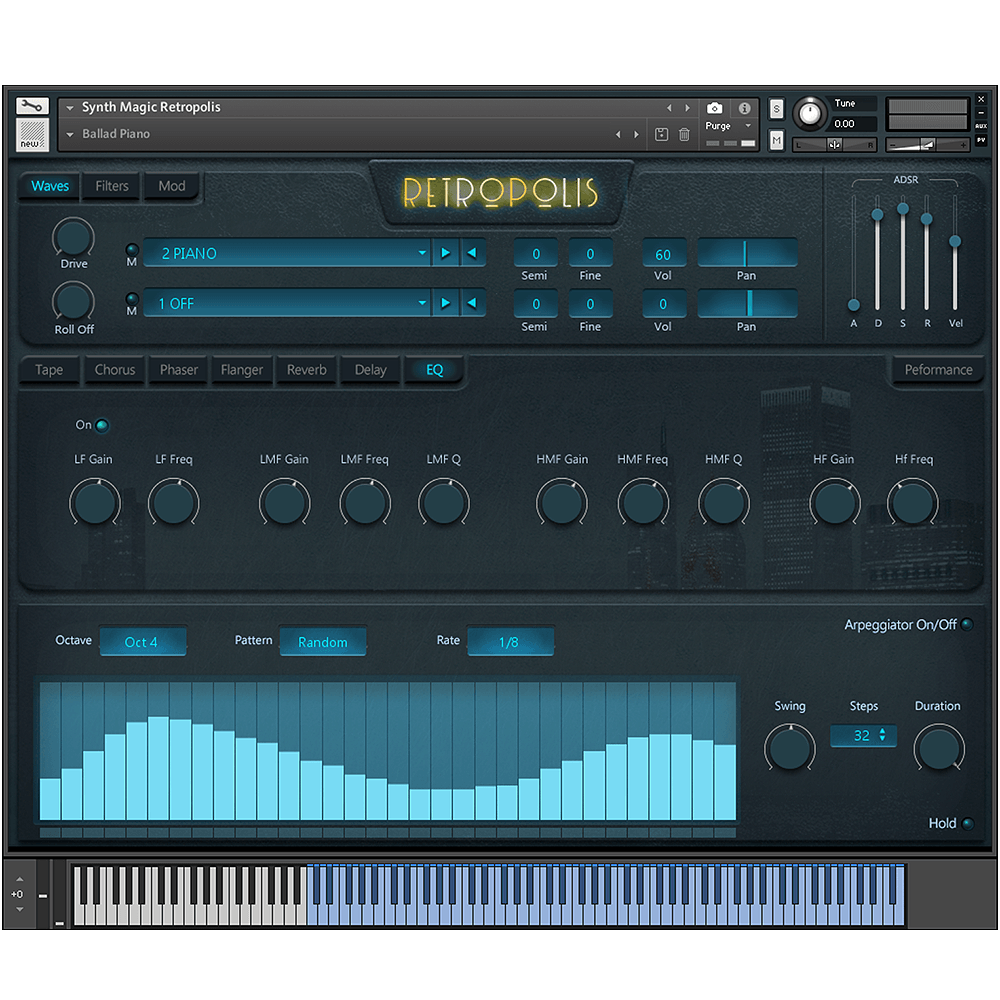Click the HMF Q knob
The width and height of the screenshot is (1000, 1000).
pyautogui.click(x=724, y=503)
